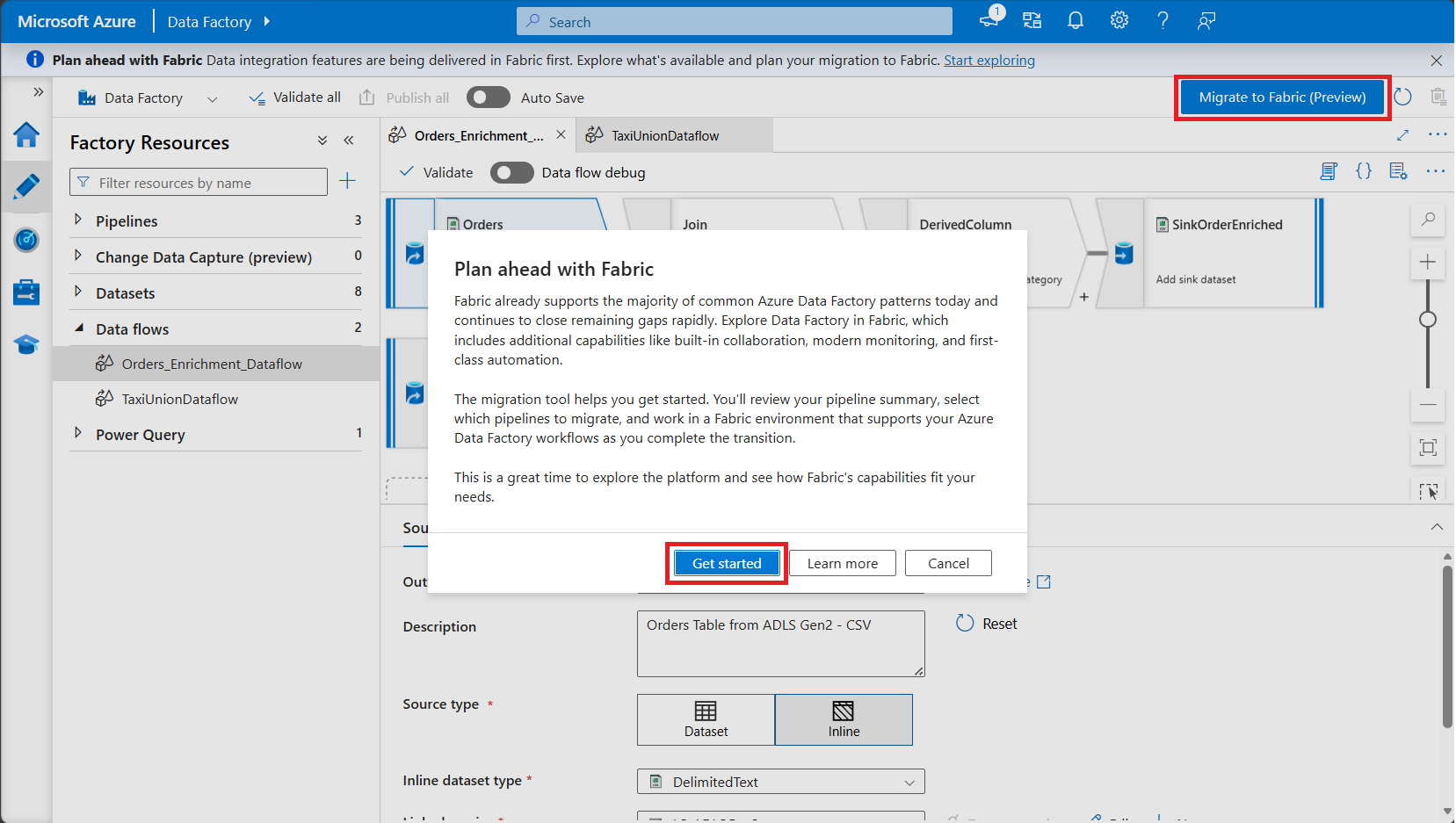Click the expand editor diagonal arrows icon

pyautogui.click(x=1403, y=135)
